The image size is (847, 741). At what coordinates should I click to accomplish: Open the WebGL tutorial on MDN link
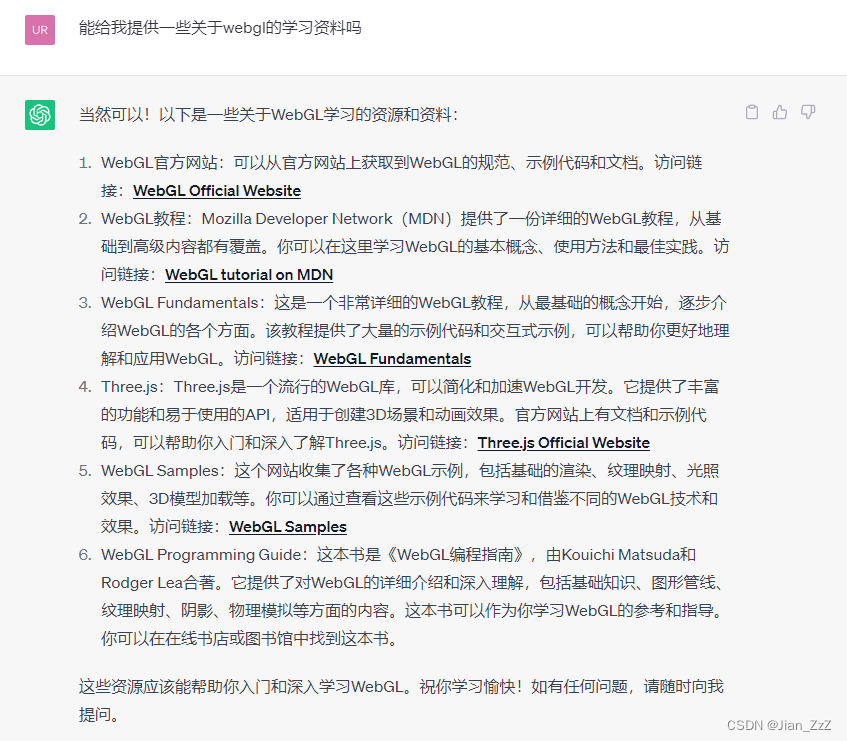pyautogui.click(x=249, y=274)
